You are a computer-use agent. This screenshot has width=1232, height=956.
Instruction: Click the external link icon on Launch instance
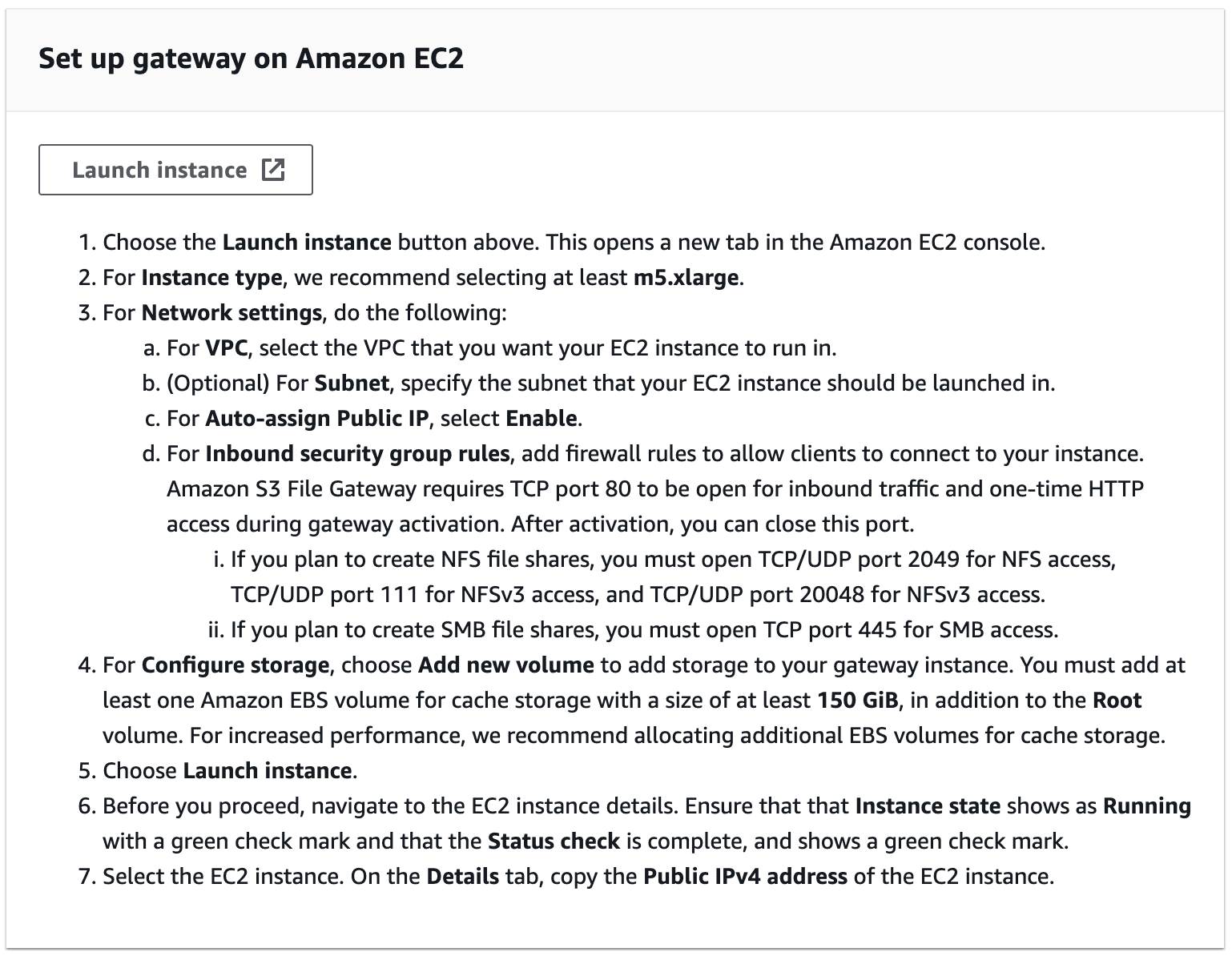[273, 170]
